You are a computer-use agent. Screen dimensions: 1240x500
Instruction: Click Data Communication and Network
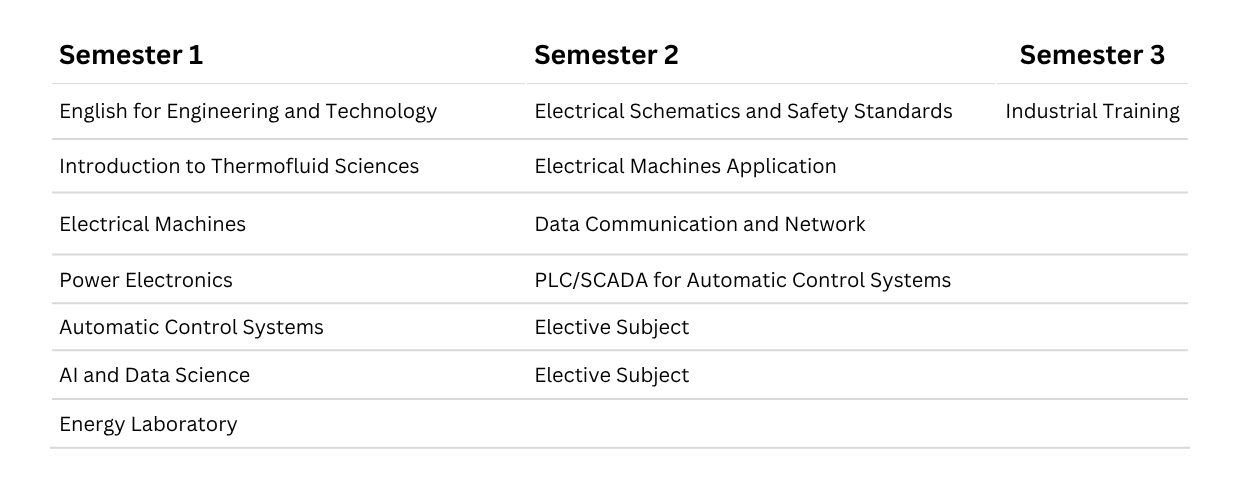pos(700,224)
